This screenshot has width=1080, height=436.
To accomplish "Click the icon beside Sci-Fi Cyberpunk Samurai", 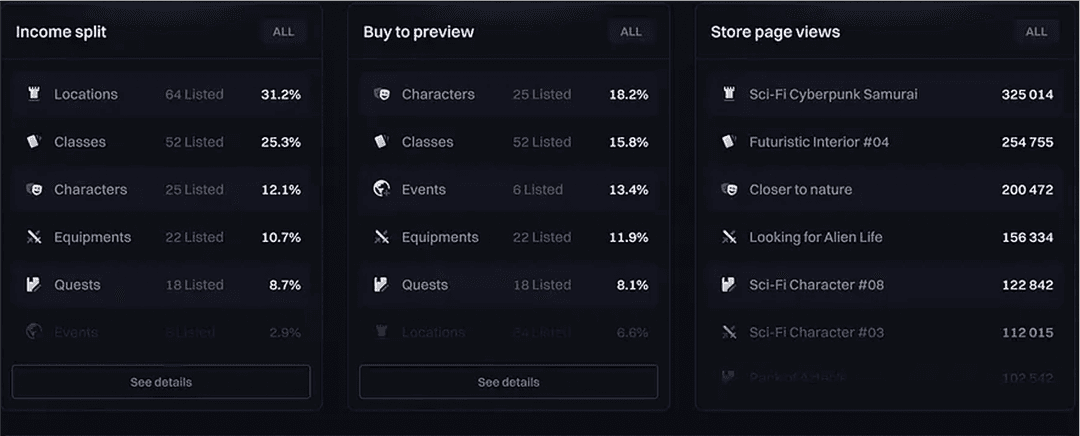I will [729, 94].
